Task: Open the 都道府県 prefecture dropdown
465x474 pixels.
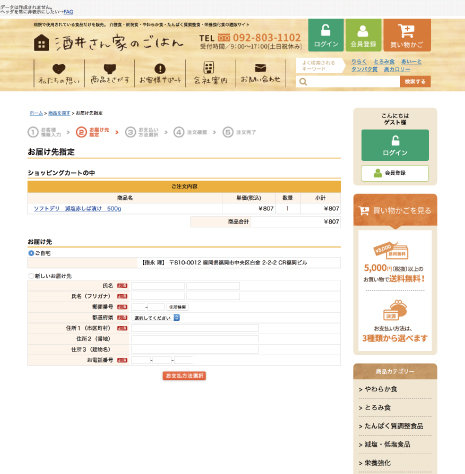Action: [157, 318]
